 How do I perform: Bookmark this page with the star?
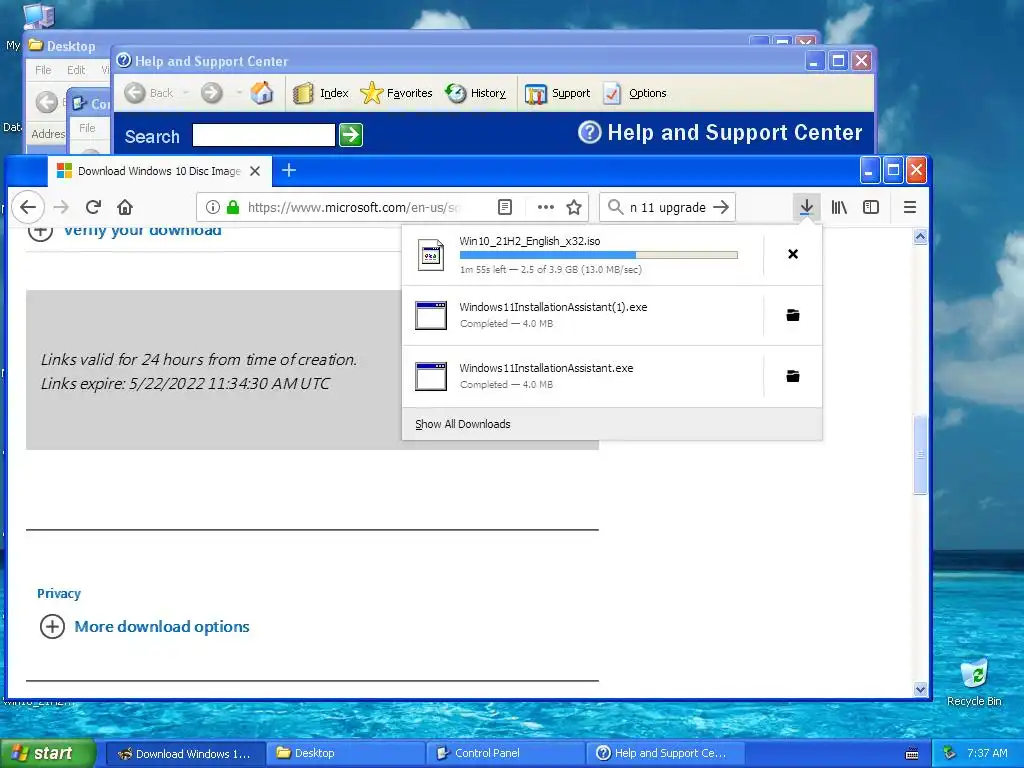[x=574, y=208]
